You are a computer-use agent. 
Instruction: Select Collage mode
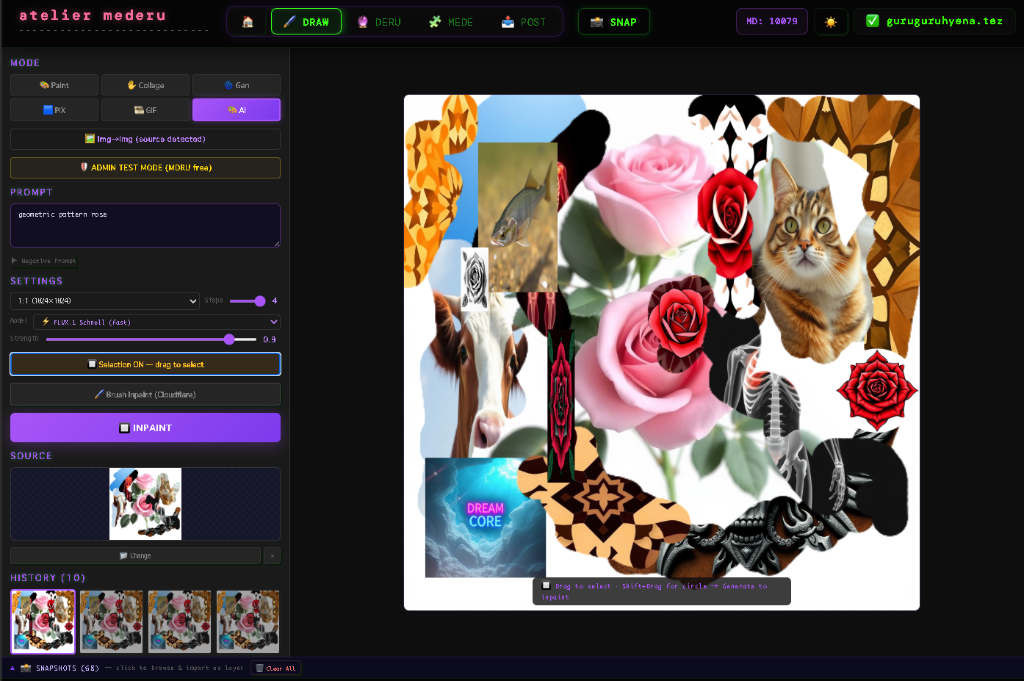[146, 85]
